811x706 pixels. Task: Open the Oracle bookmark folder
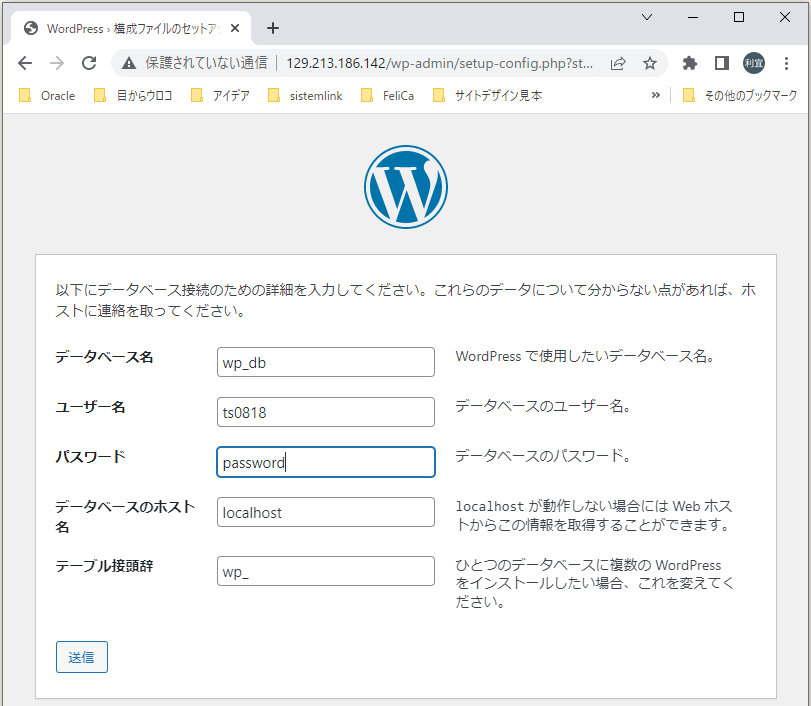[x=47, y=96]
